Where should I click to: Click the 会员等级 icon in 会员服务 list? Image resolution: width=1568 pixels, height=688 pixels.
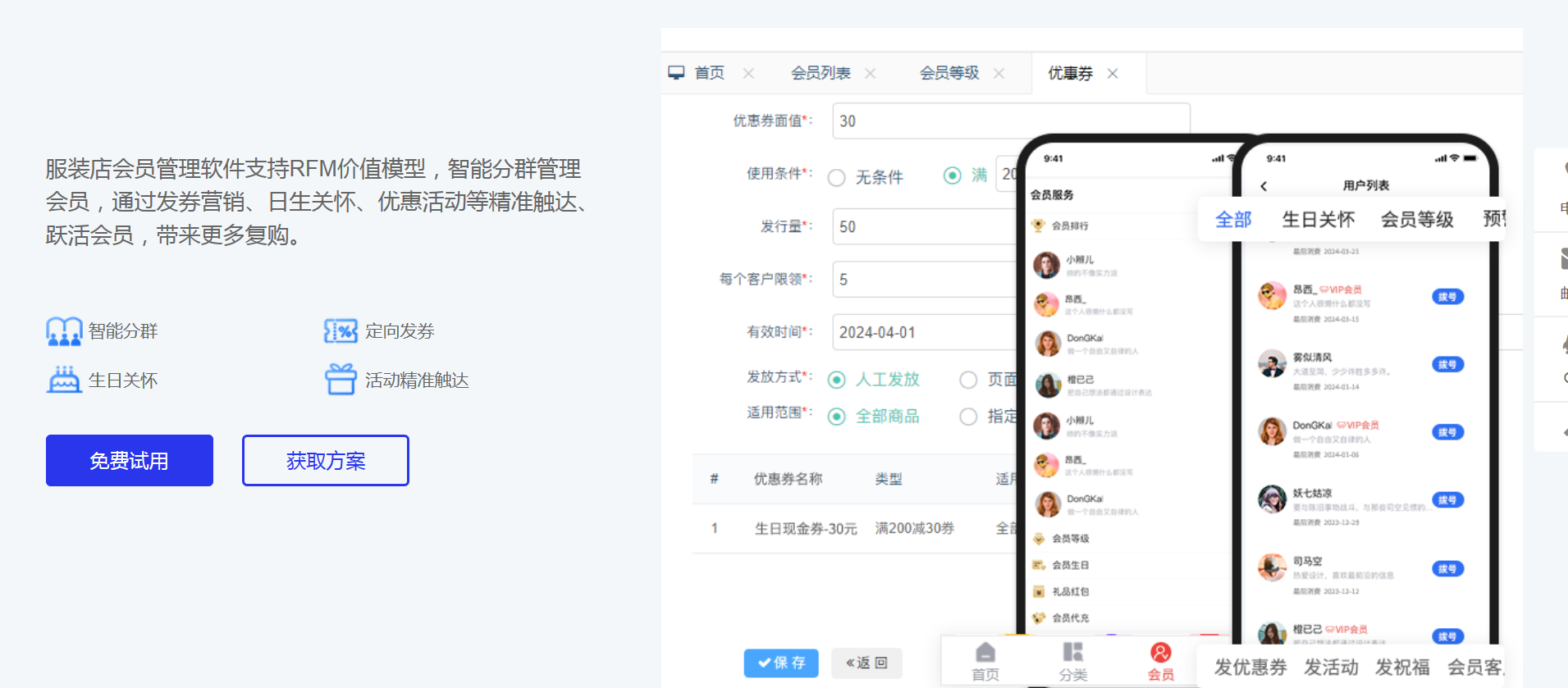1038,539
